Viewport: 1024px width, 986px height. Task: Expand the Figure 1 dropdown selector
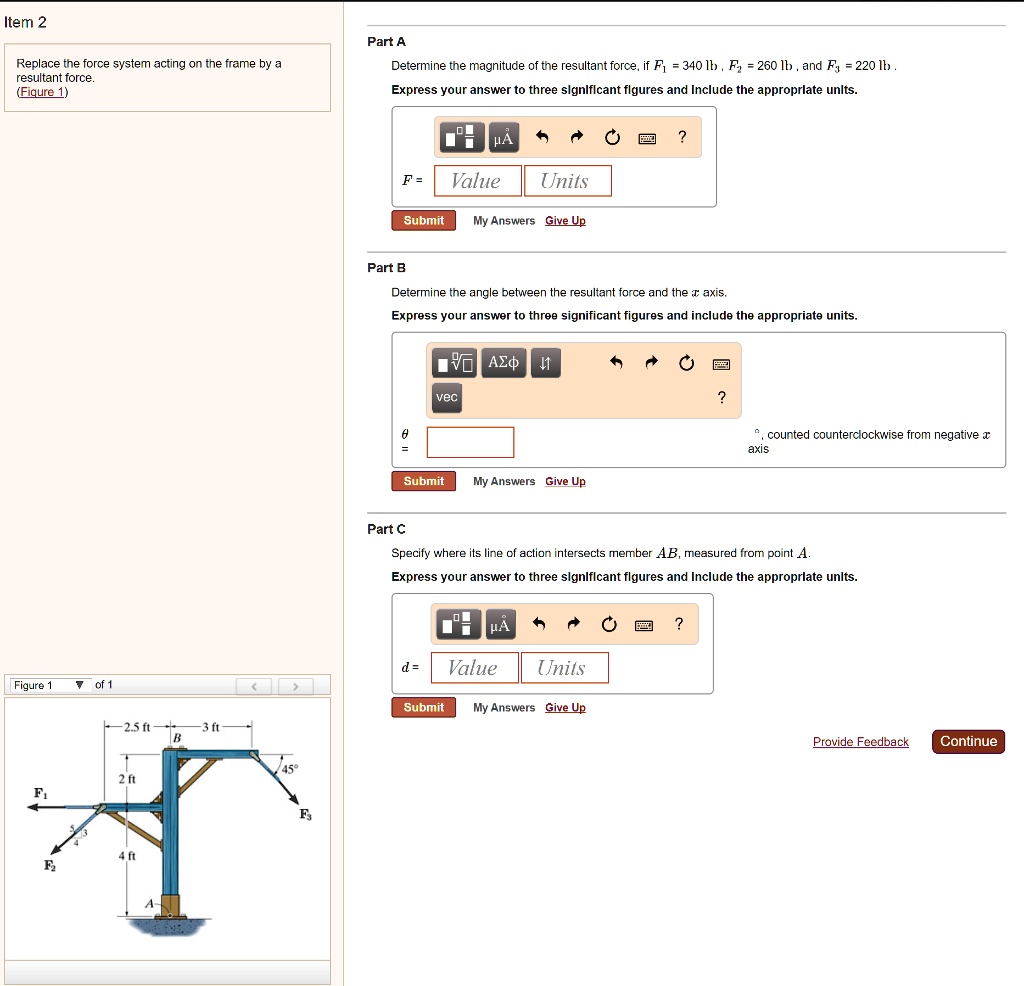[x=50, y=685]
